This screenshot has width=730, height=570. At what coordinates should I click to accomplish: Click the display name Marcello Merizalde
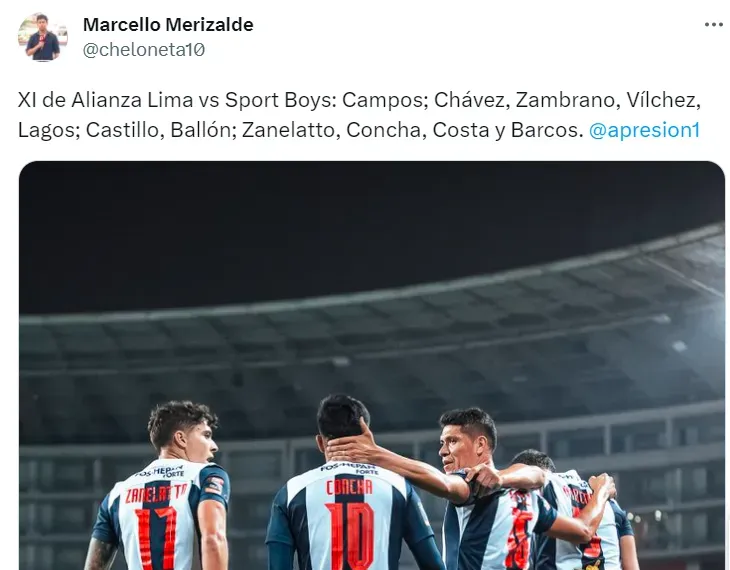tap(168, 25)
